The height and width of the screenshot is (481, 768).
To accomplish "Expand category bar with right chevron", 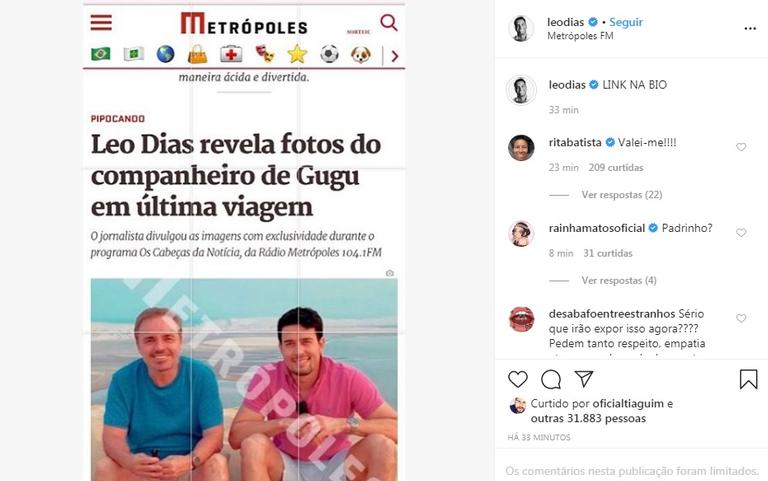I will (395, 56).
